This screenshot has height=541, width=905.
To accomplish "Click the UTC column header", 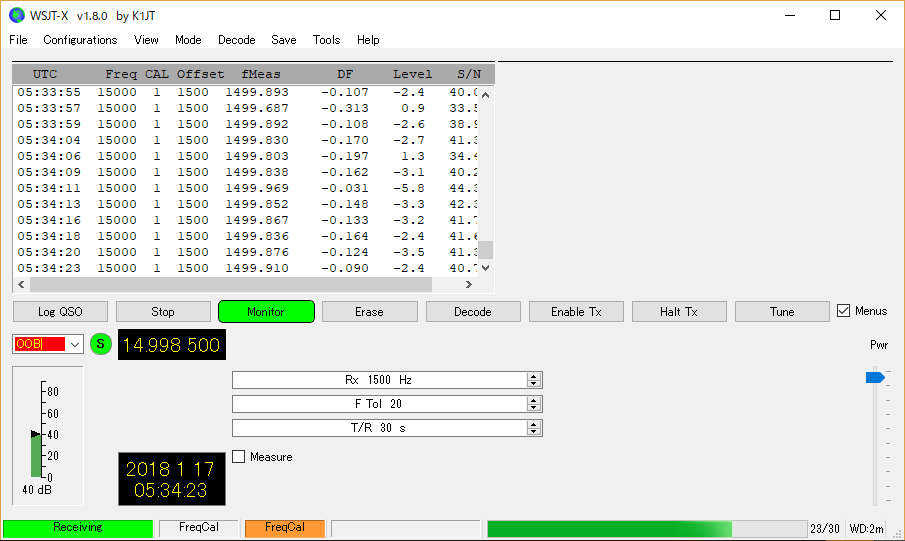I will (45, 74).
